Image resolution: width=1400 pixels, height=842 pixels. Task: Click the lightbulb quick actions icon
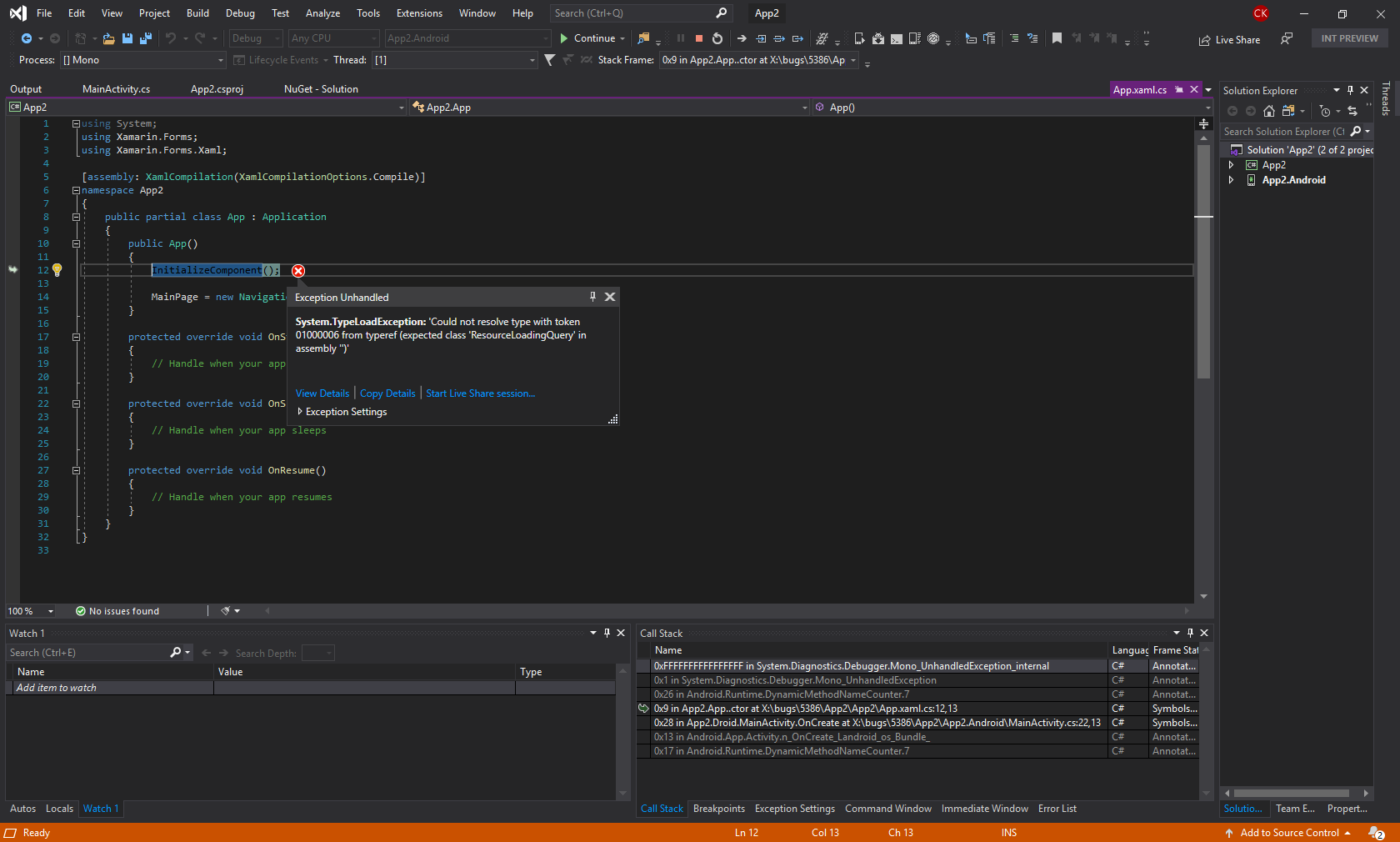pyautogui.click(x=57, y=270)
